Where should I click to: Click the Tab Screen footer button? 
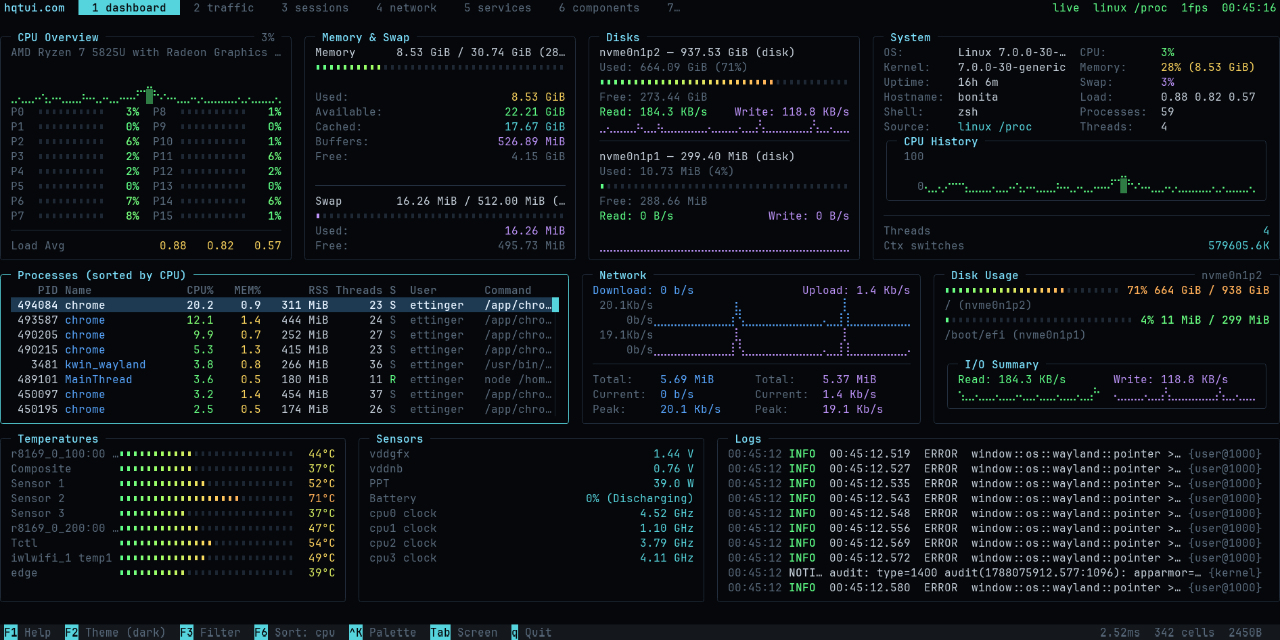pos(464,633)
